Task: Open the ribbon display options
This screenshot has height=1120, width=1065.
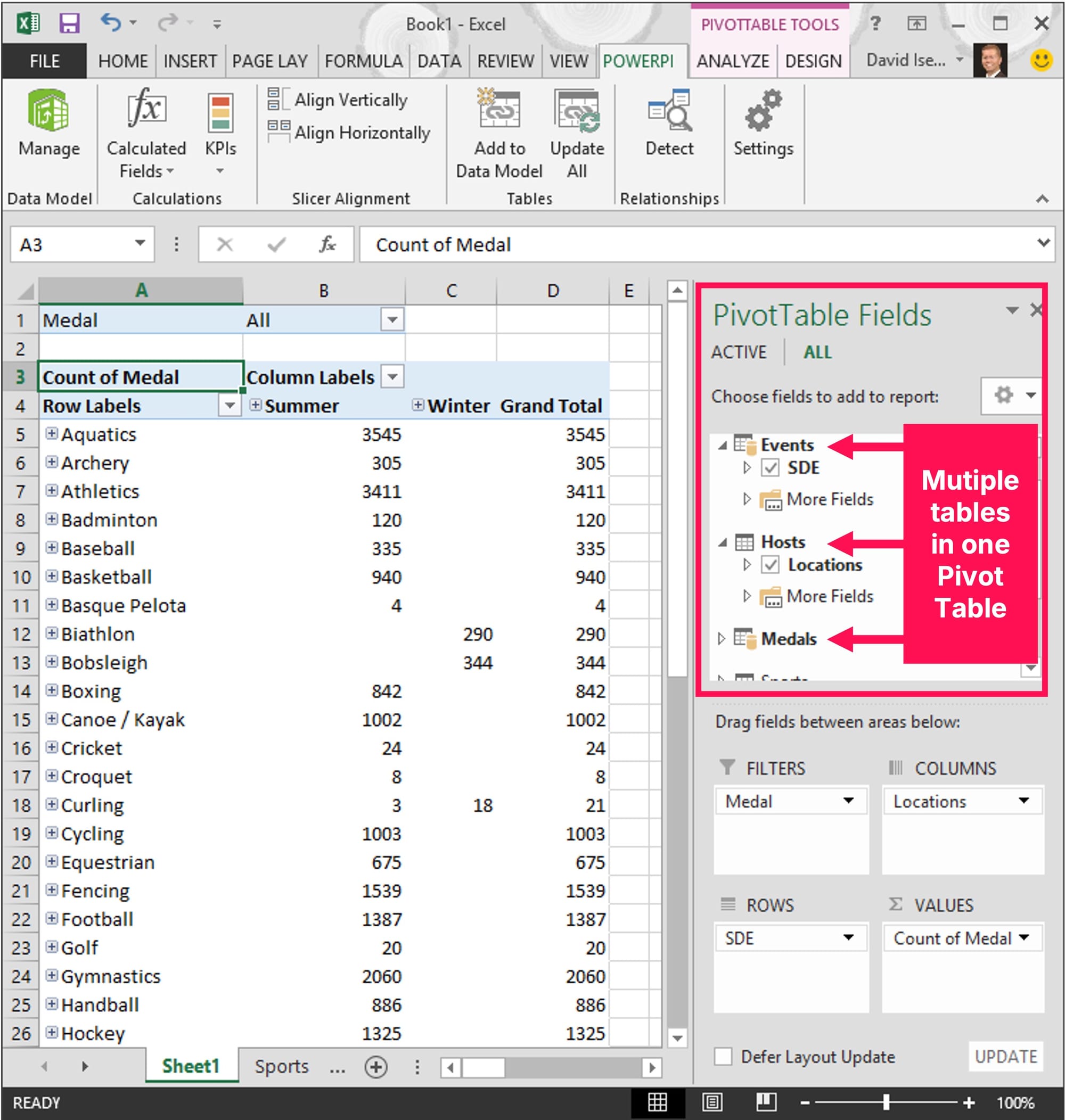Action: pyautogui.click(x=916, y=23)
